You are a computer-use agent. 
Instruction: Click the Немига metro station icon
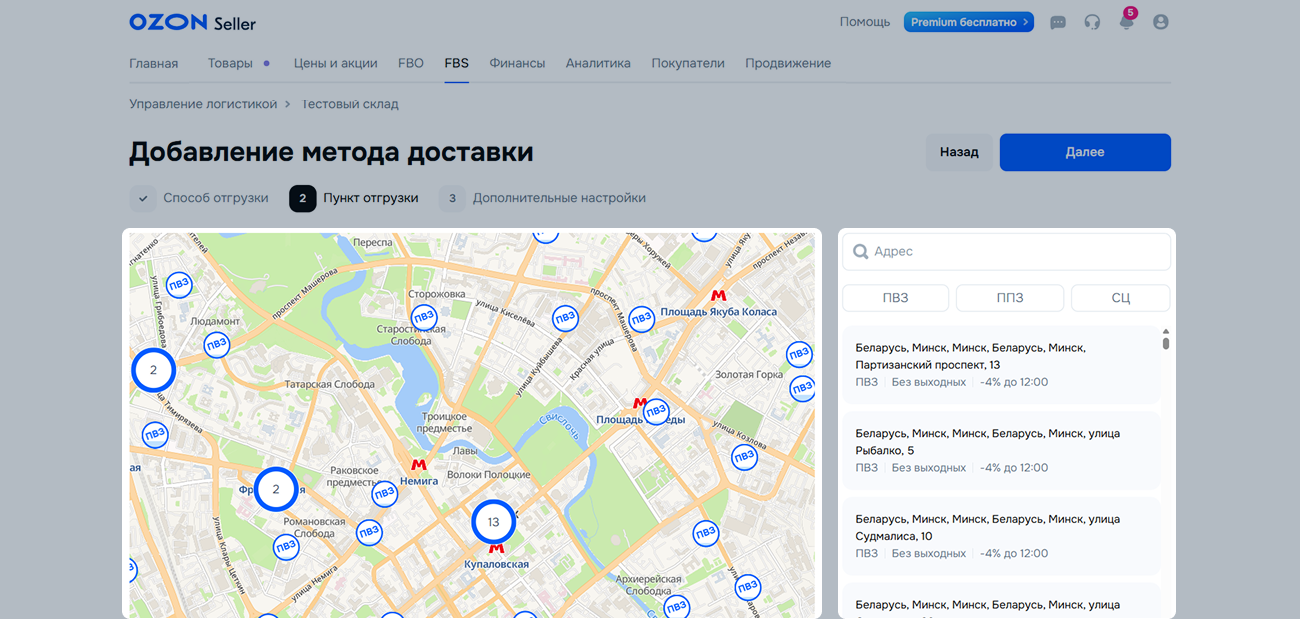click(418, 465)
